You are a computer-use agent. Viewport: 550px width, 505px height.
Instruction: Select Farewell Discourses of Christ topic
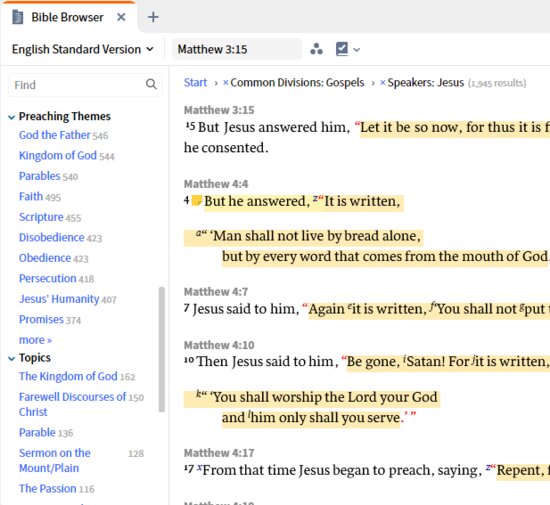coord(72,404)
